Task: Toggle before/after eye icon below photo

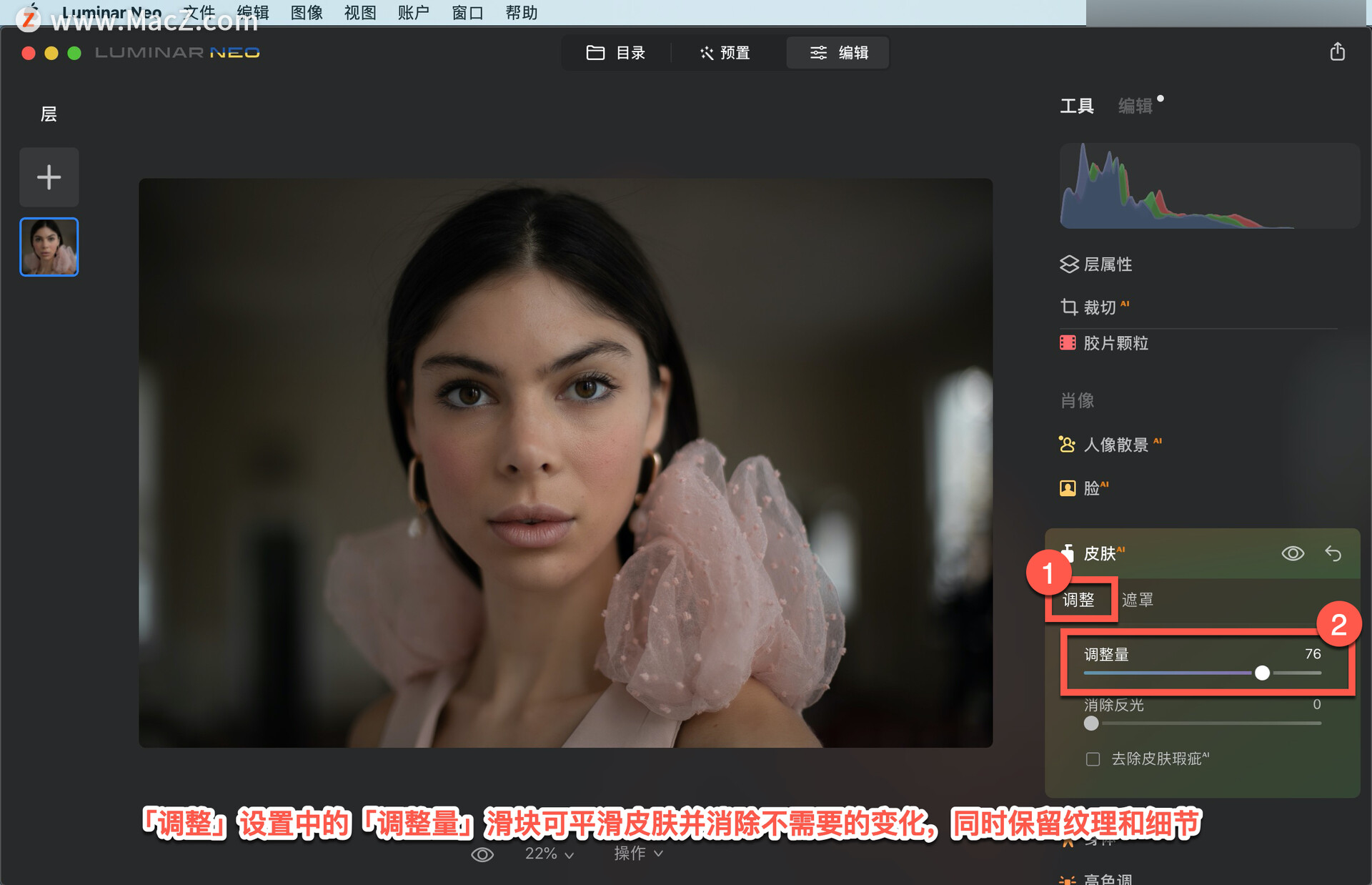Action: (x=482, y=854)
